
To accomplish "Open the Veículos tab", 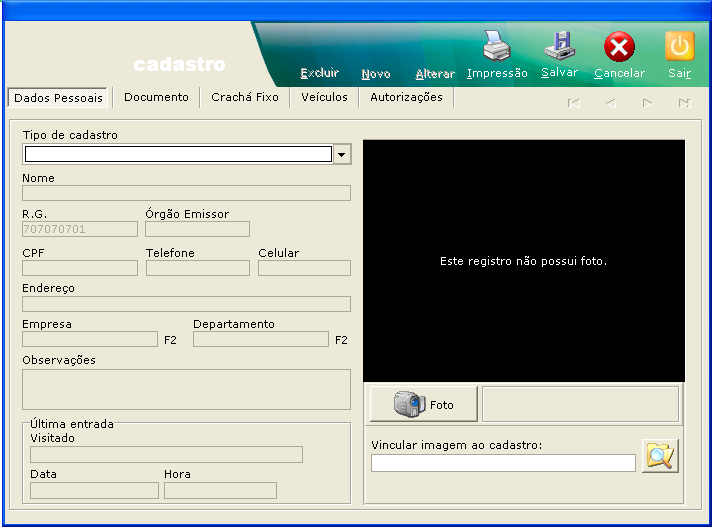I will tap(324, 97).
